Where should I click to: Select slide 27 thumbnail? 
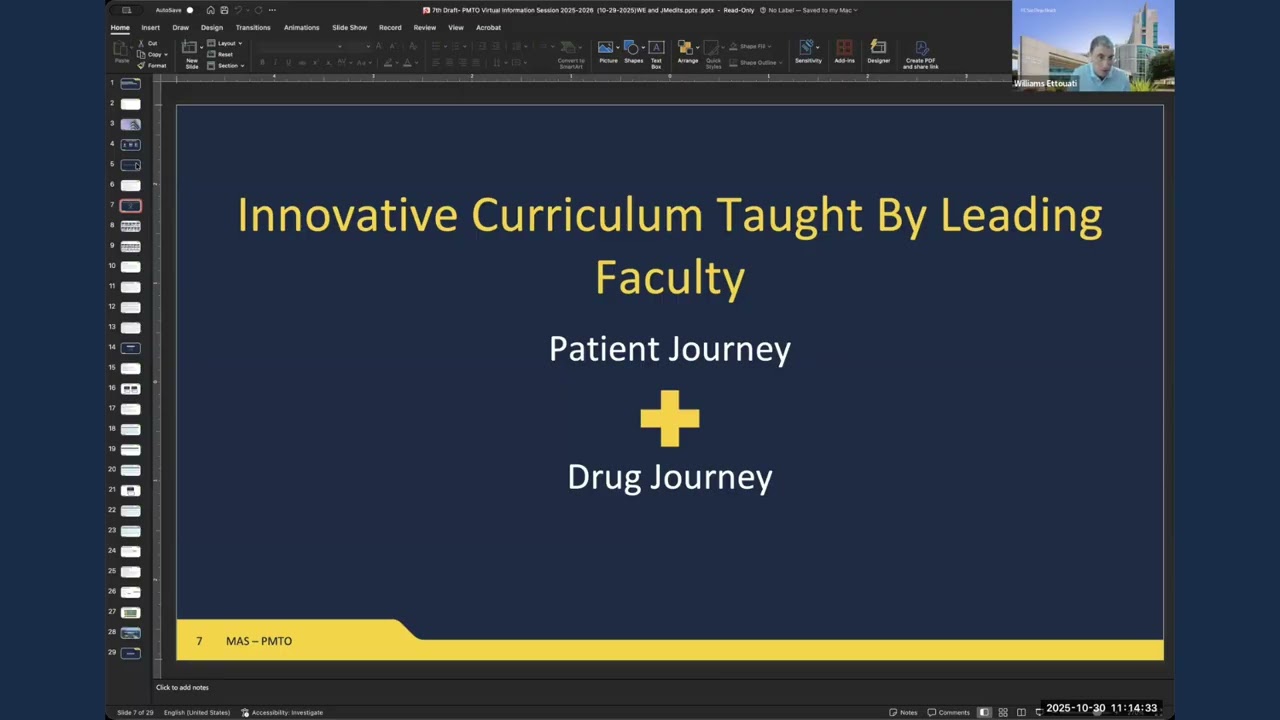(130, 612)
